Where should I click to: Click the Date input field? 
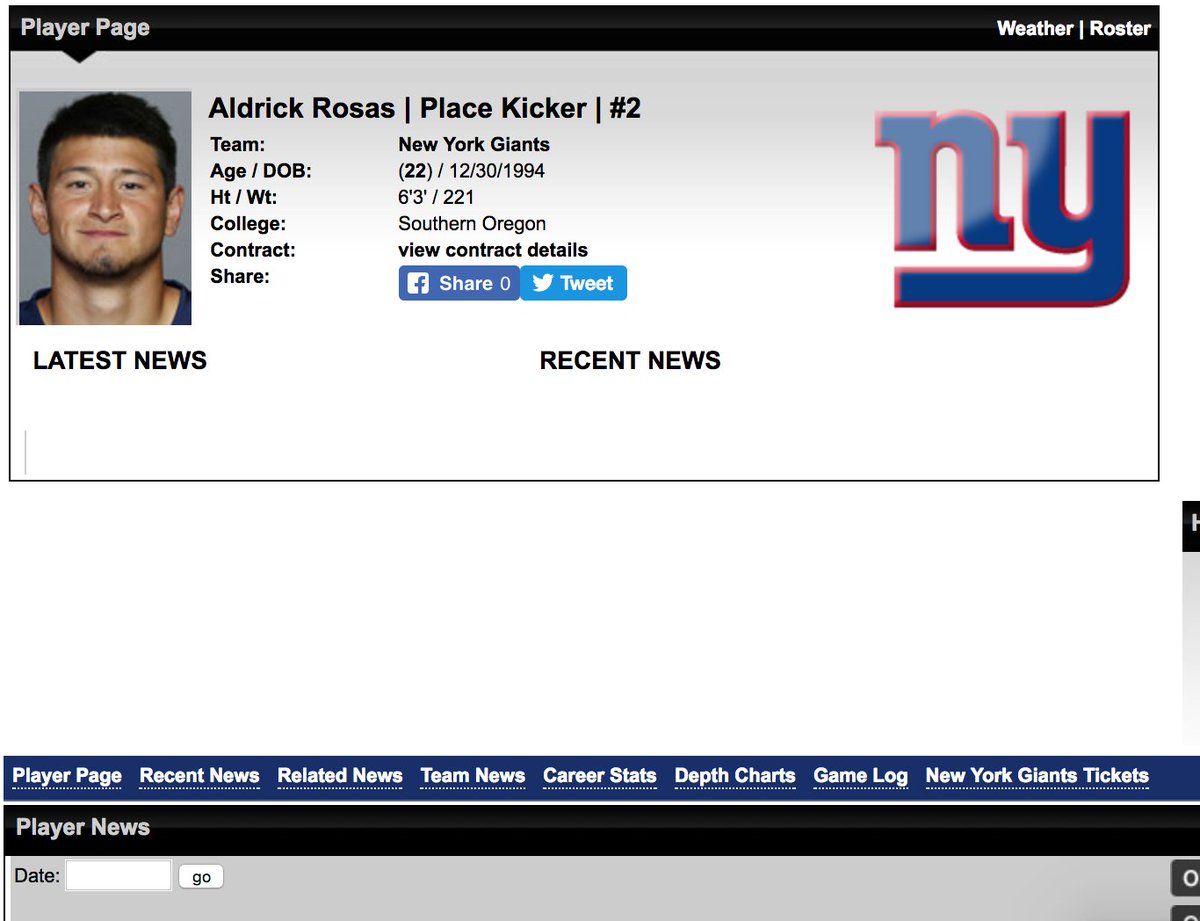[119, 876]
